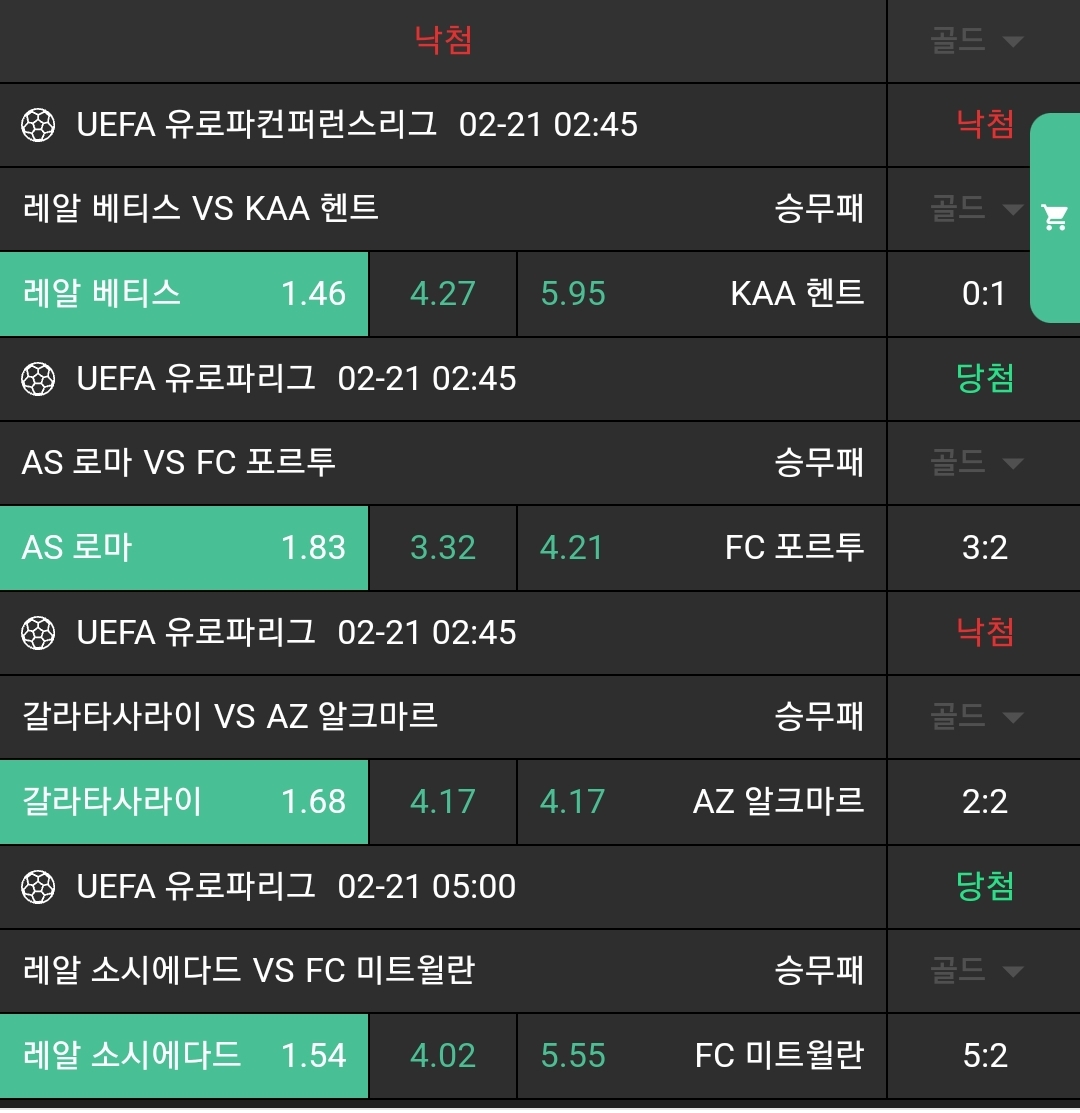Click soccer ball icon in 갈라타사라이 match header
Image resolution: width=1080 pixels, height=1113 pixels.
point(38,633)
